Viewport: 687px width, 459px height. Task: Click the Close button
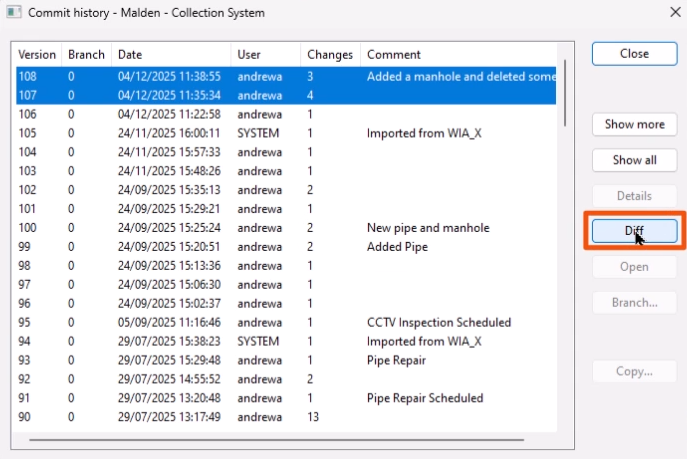pyautogui.click(x=634, y=54)
